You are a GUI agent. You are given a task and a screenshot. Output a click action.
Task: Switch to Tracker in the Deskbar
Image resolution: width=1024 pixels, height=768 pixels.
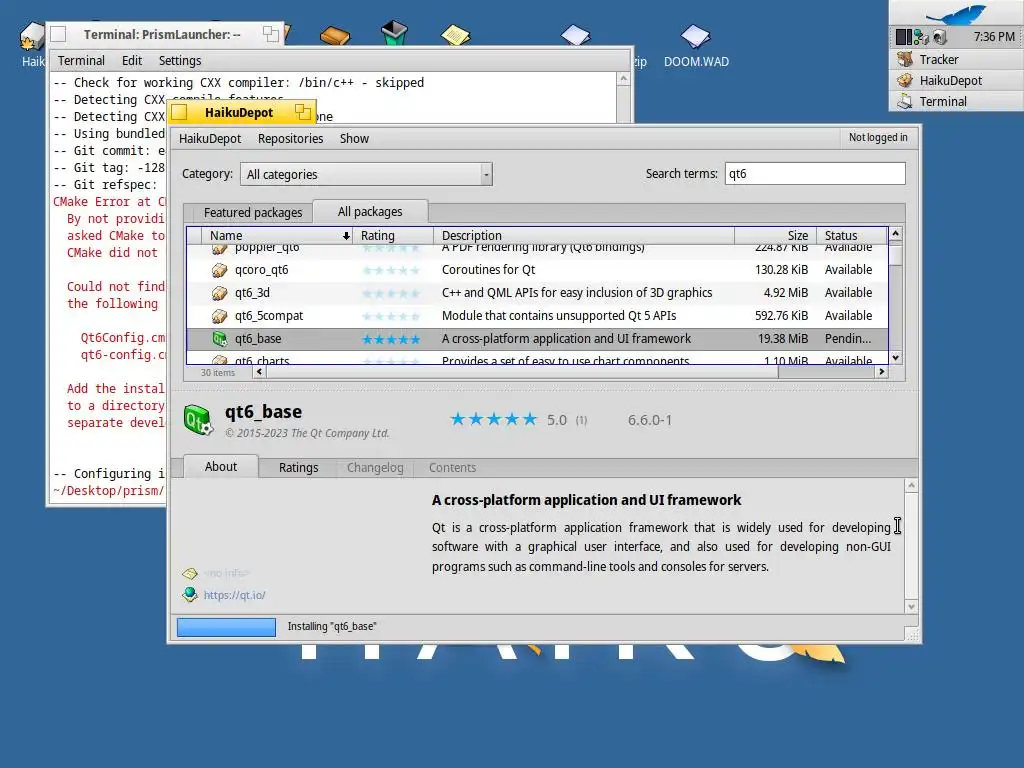pos(956,59)
